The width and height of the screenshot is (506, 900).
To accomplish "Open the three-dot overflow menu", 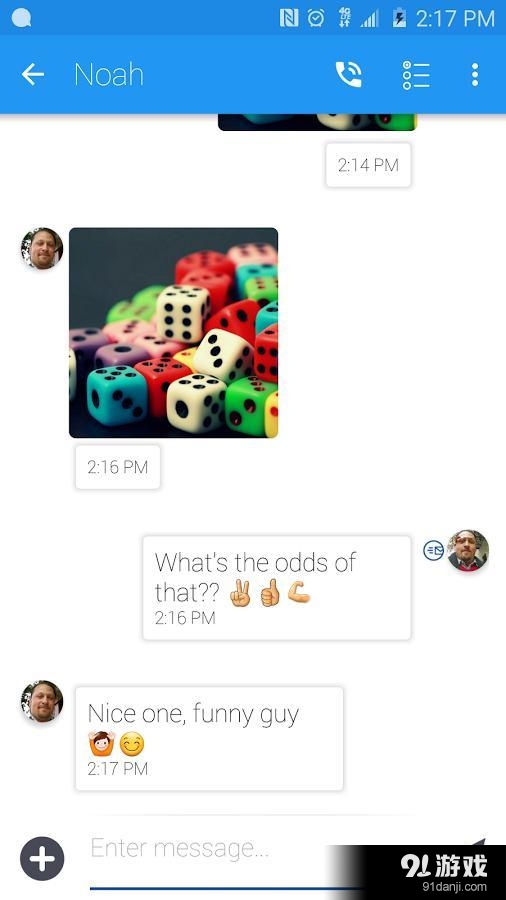I will (474, 75).
